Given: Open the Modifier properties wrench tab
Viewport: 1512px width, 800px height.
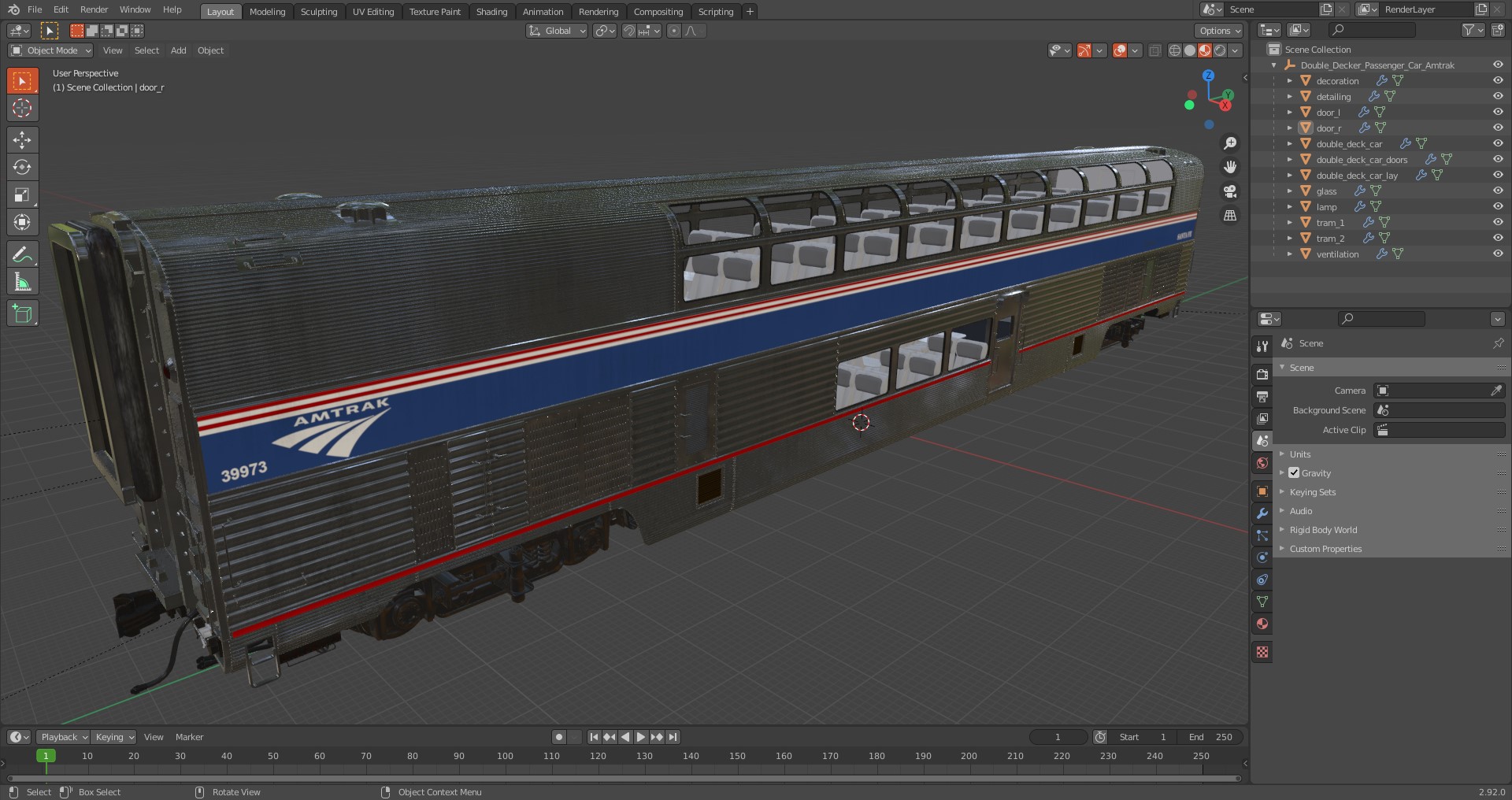Looking at the screenshot, I should point(1262,513).
